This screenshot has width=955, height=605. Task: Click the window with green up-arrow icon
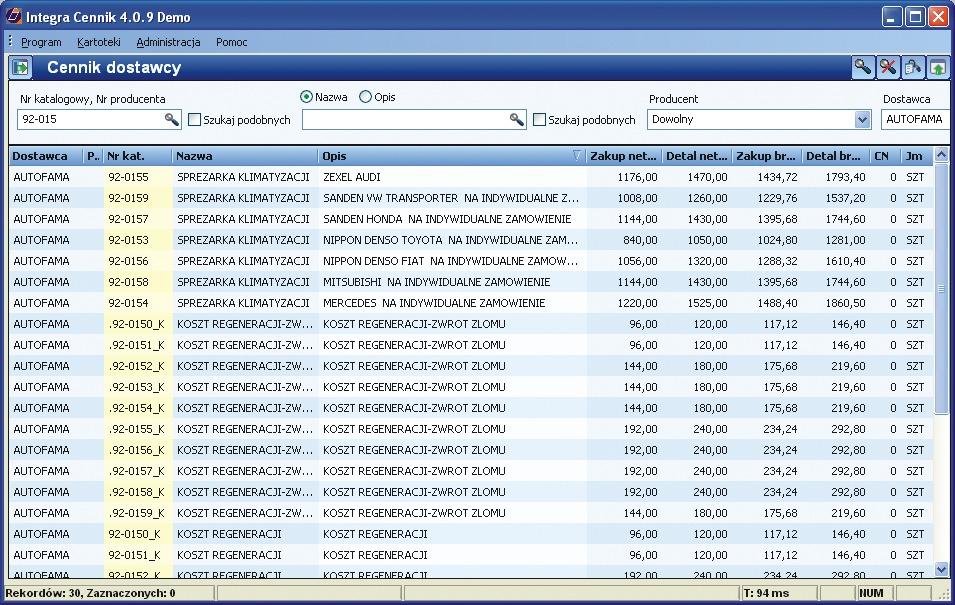(x=937, y=67)
